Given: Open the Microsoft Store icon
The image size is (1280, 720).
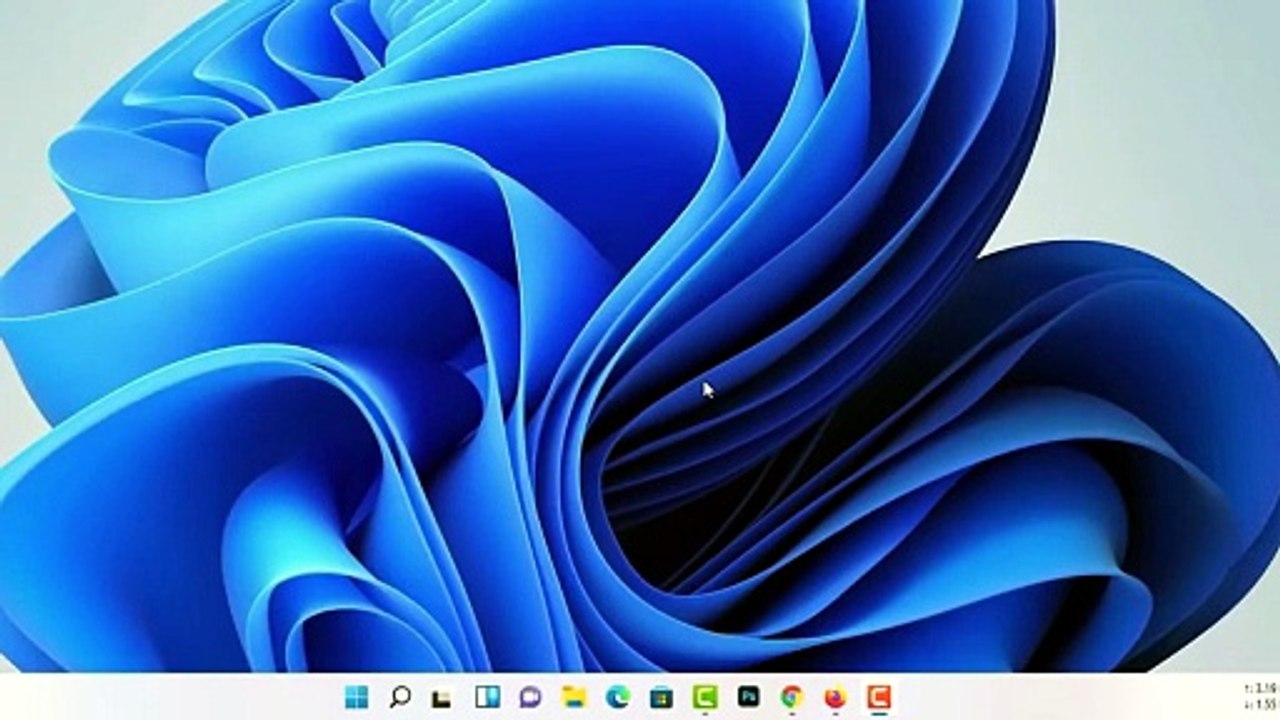Looking at the screenshot, I should click(x=661, y=697).
